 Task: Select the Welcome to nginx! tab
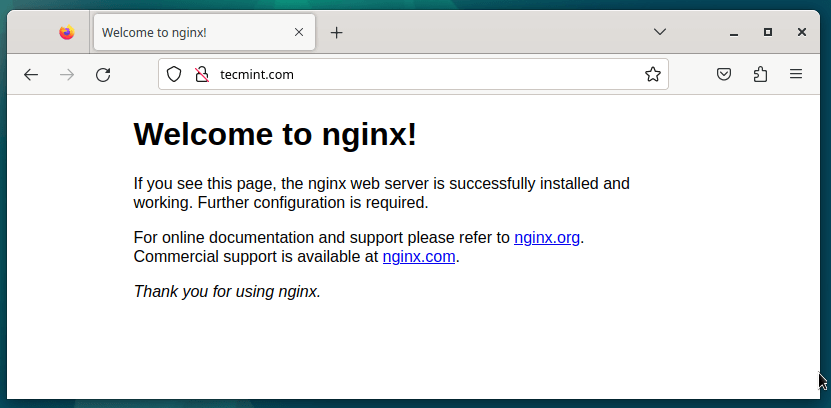point(205,32)
